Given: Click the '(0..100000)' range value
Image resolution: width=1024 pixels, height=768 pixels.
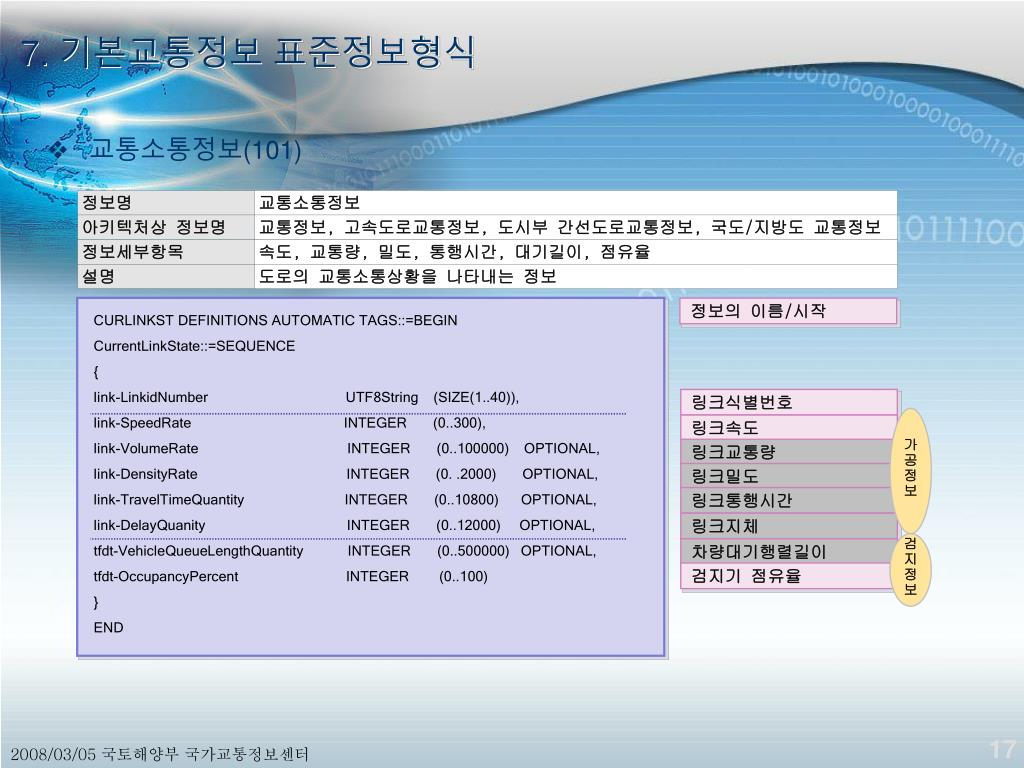Looking at the screenshot, I should pyautogui.click(x=472, y=449).
